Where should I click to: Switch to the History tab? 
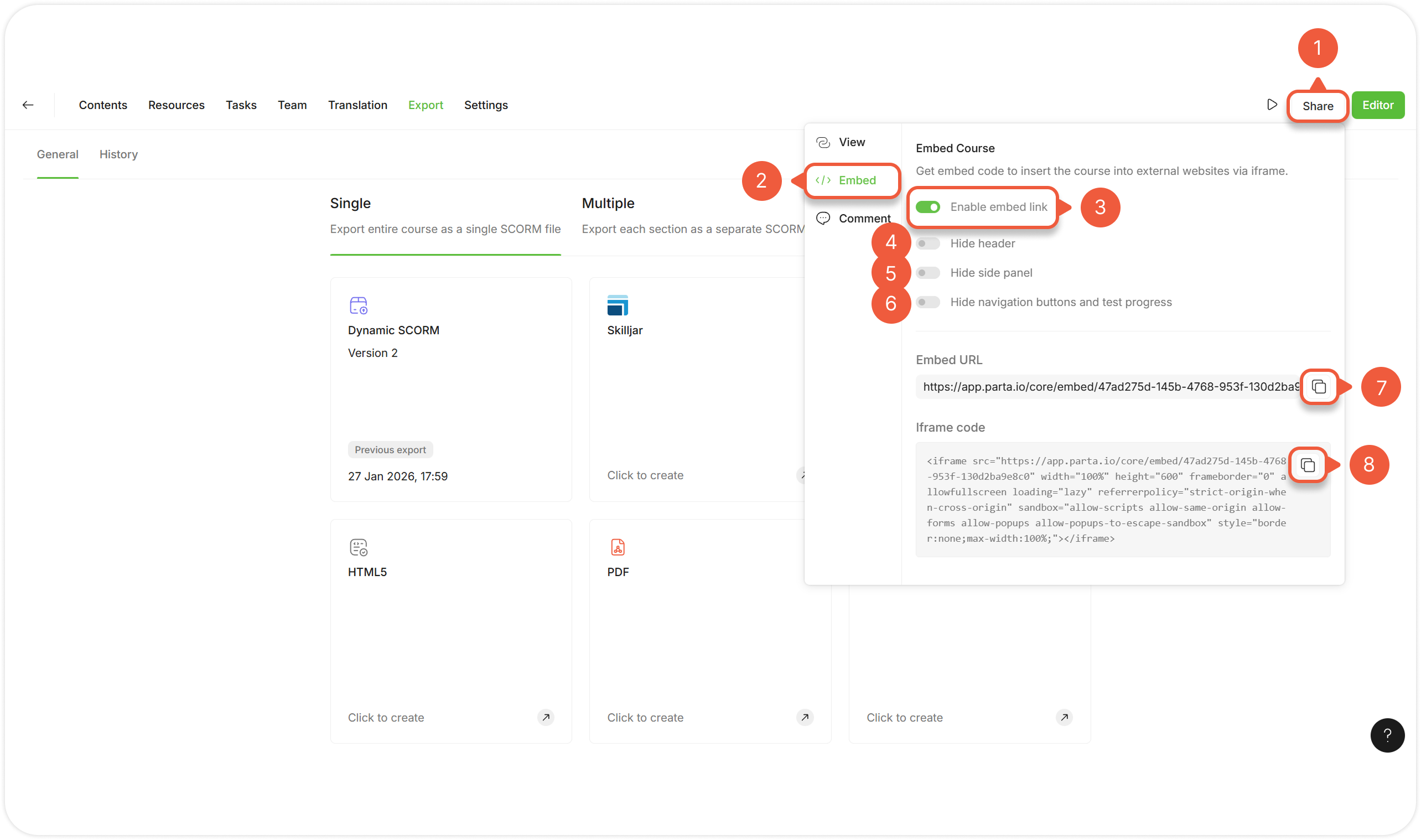[118, 154]
